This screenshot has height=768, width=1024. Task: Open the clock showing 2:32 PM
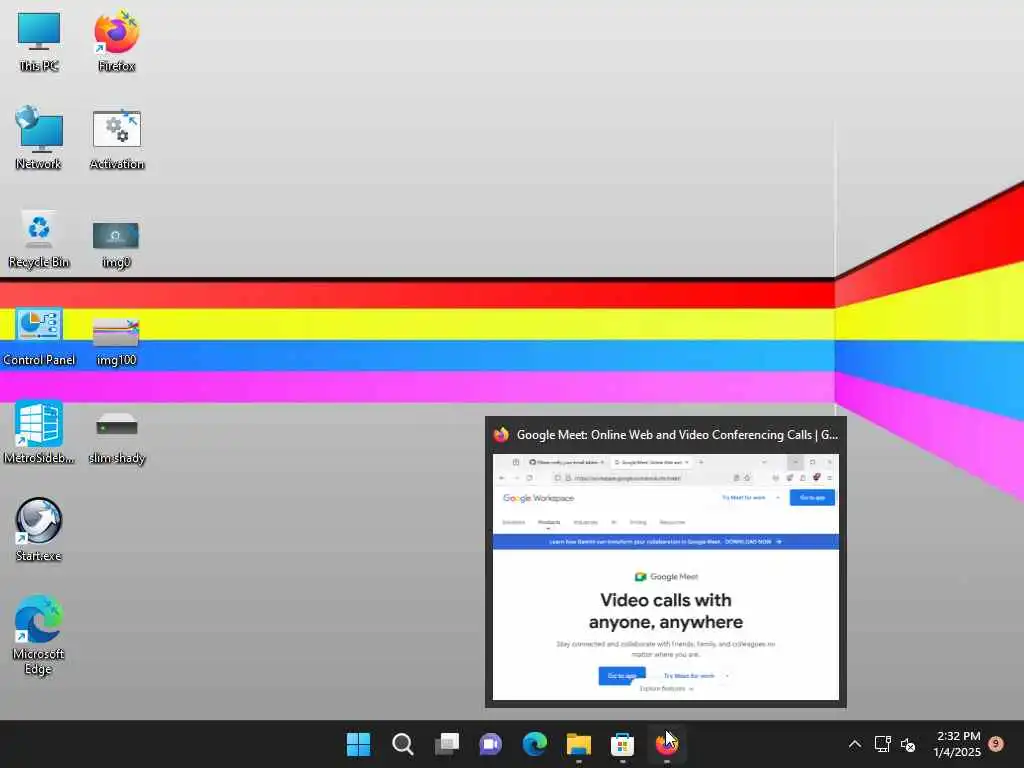pos(957,744)
